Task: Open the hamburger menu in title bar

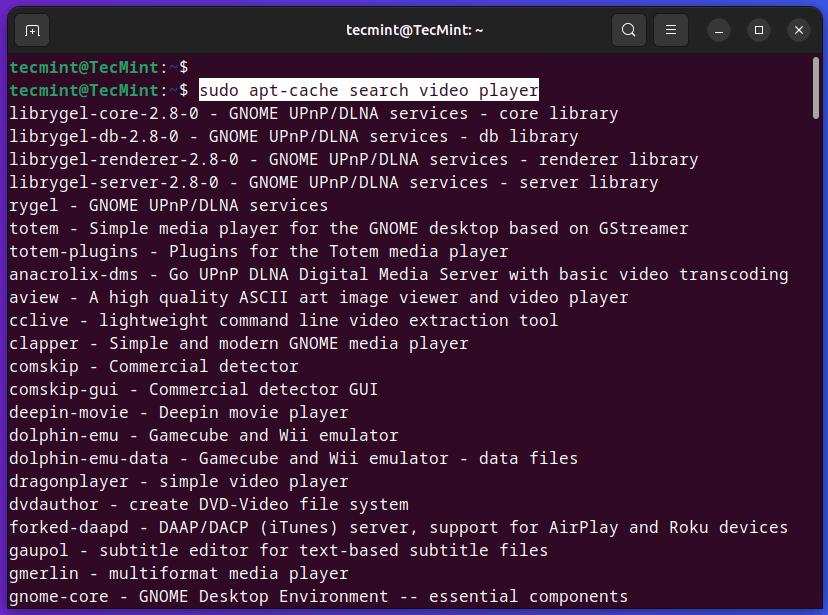Action: tap(672, 30)
